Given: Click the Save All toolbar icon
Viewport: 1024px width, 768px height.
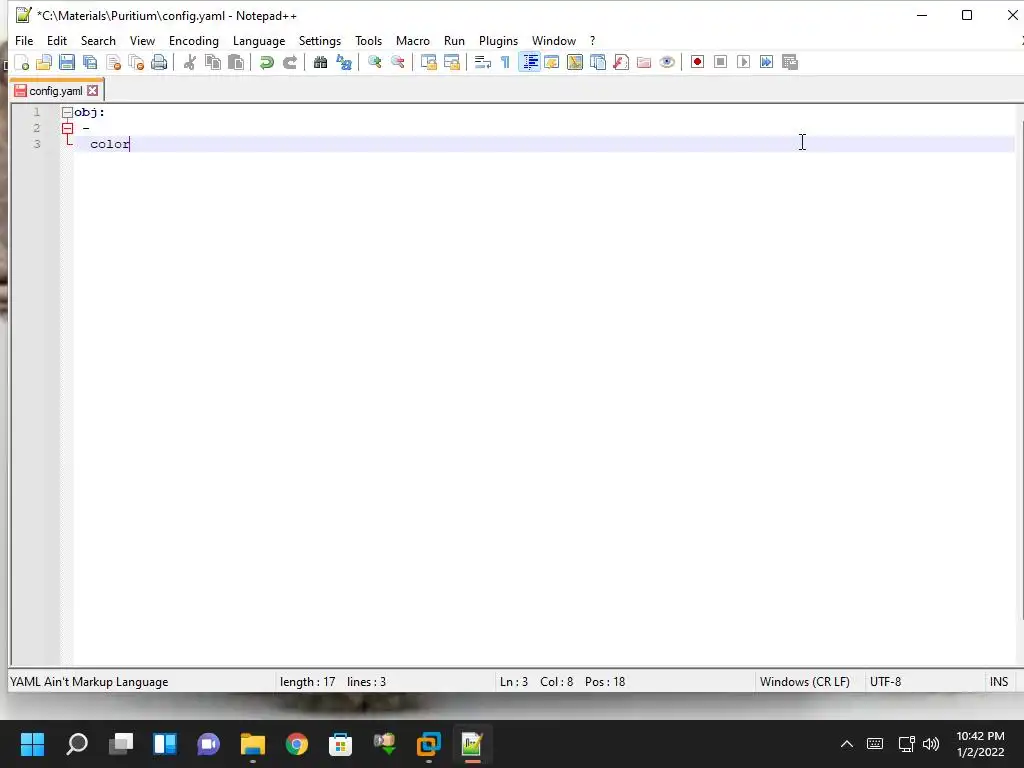Looking at the screenshot, I should 90,63.
